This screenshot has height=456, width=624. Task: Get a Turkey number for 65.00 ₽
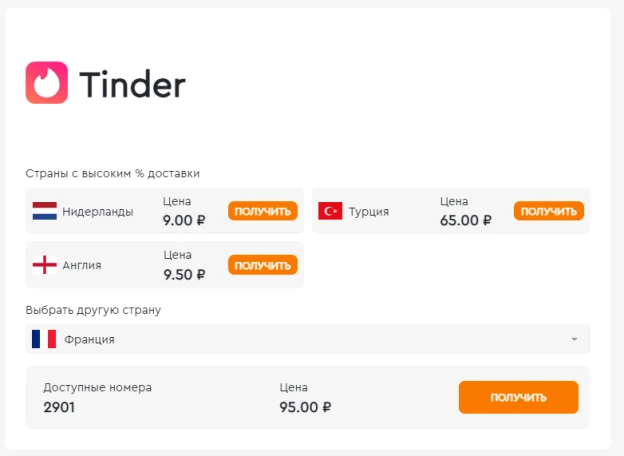point(549,211)
